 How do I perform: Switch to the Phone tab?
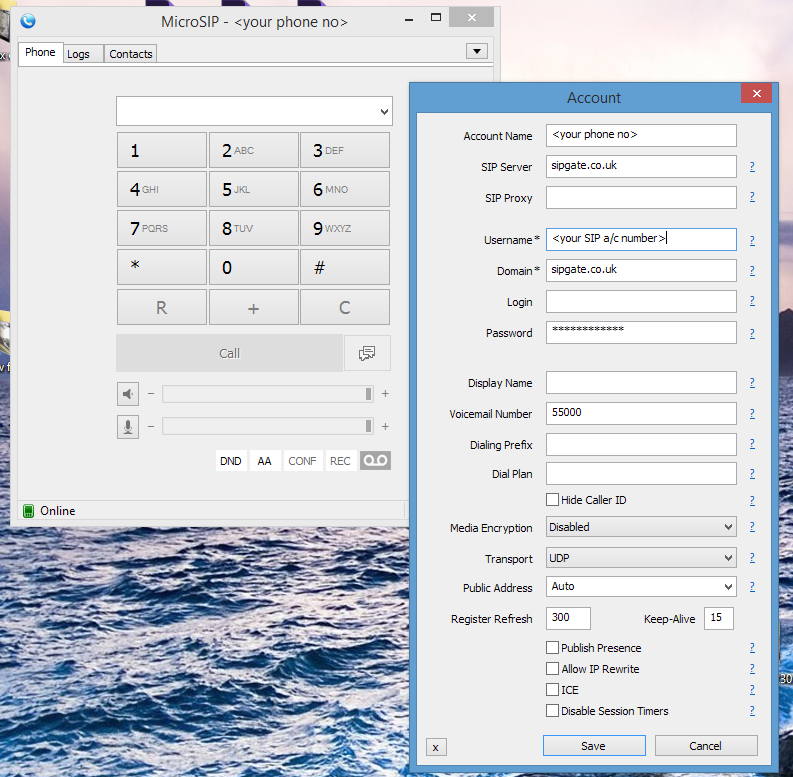(40, 53)
